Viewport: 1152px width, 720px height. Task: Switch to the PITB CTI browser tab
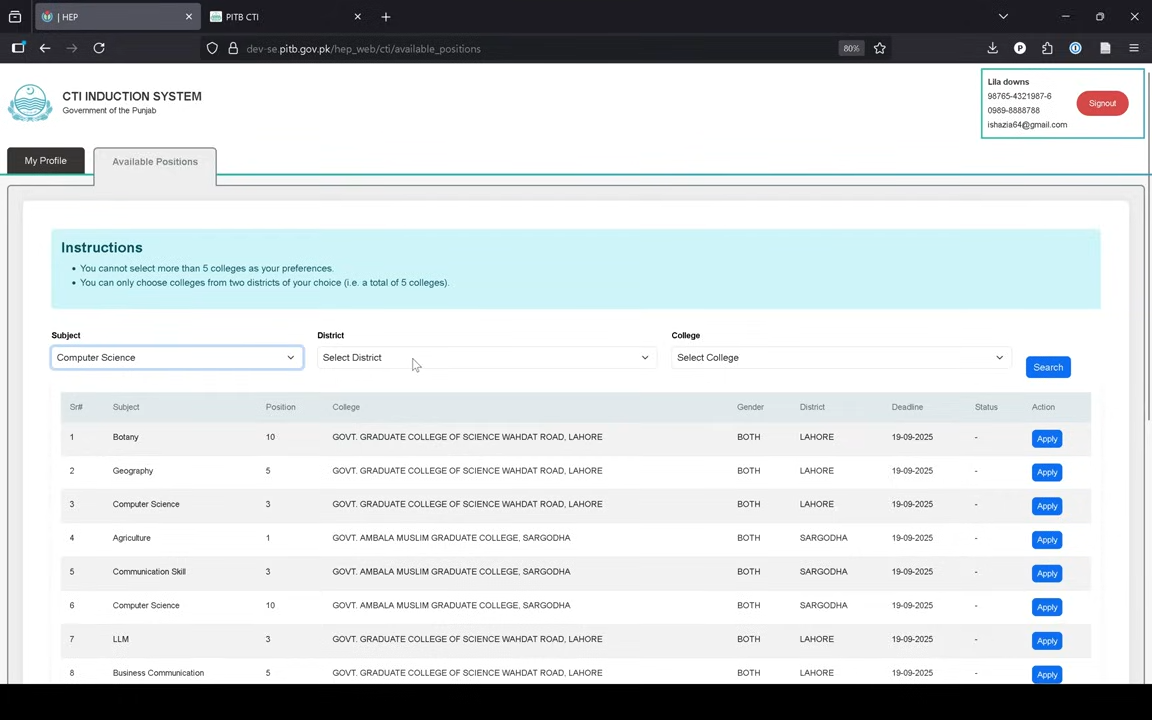click(x=280, y=17)
